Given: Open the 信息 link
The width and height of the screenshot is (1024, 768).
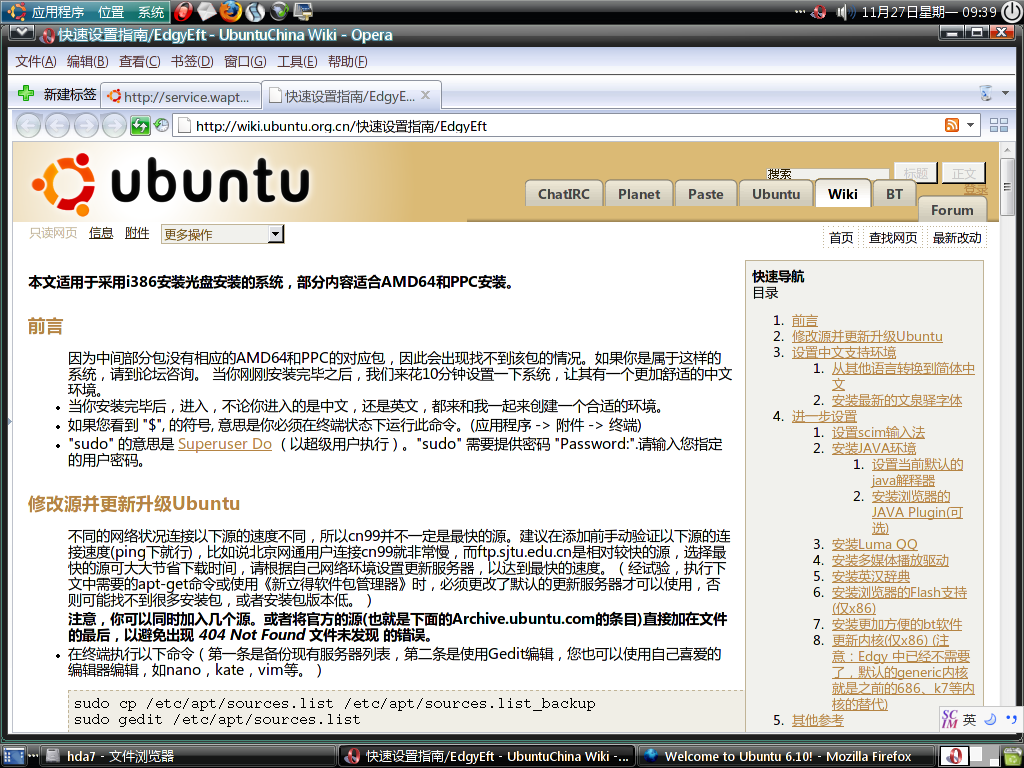Looking at the screenshot, I should click(101, 233).
